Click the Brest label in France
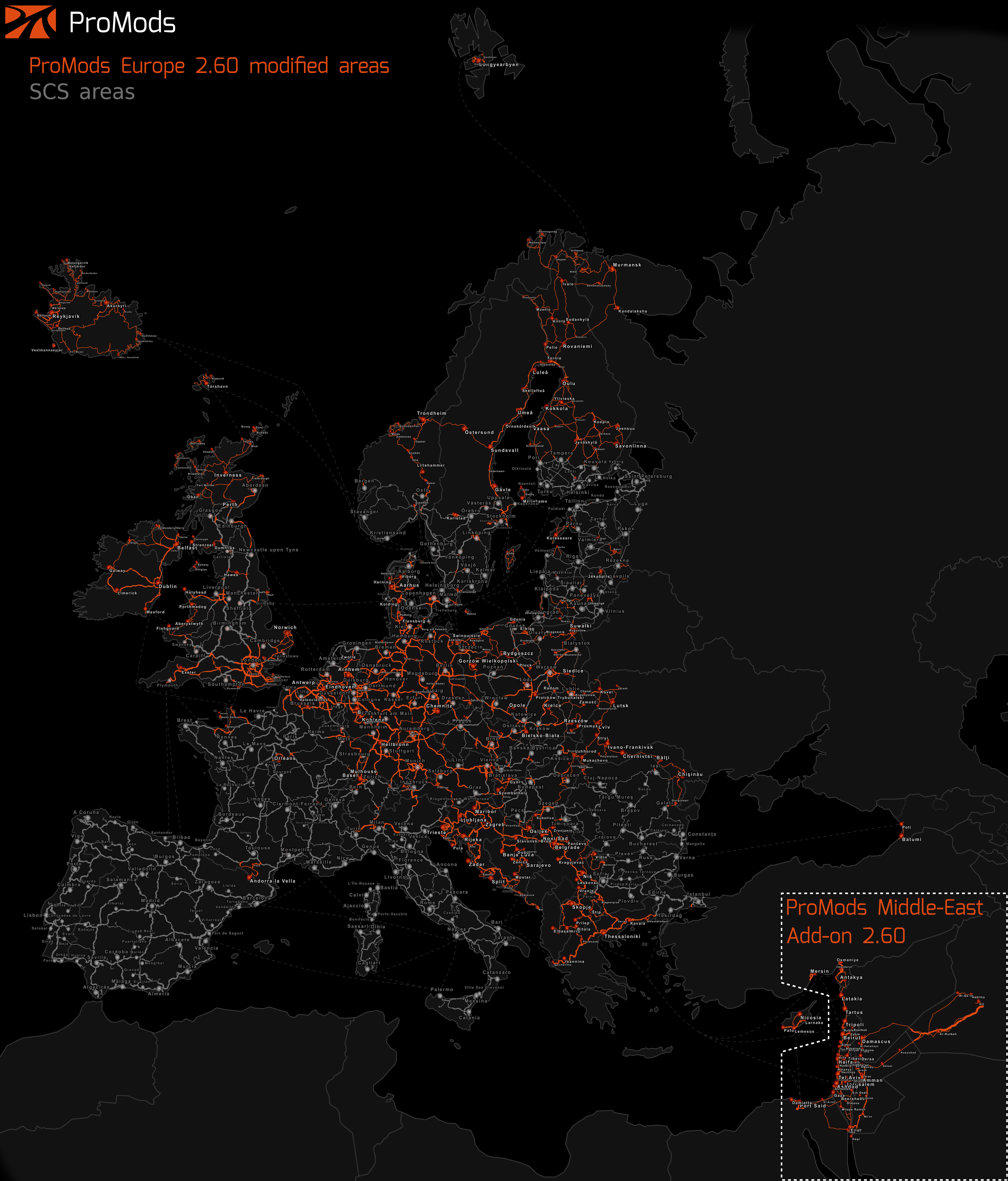Image resolution: width=1008 pixels, height=1181 pixels. [x=184, y=720]
